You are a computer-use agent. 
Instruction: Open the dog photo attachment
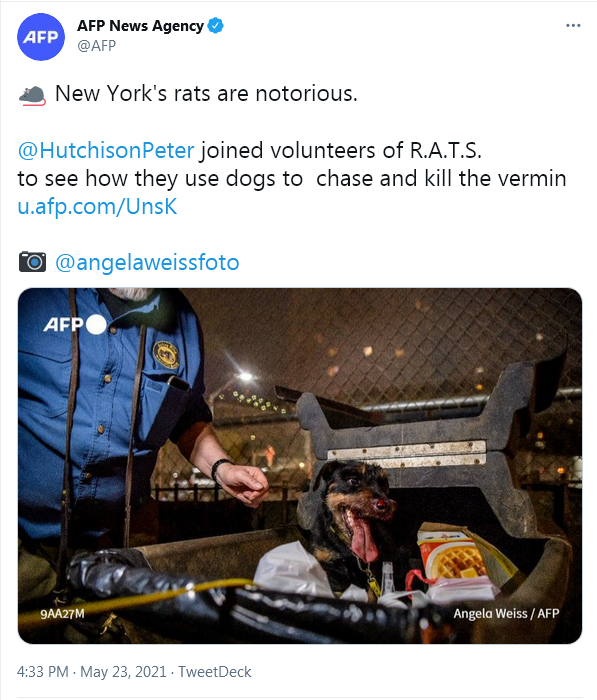[300, 466]
